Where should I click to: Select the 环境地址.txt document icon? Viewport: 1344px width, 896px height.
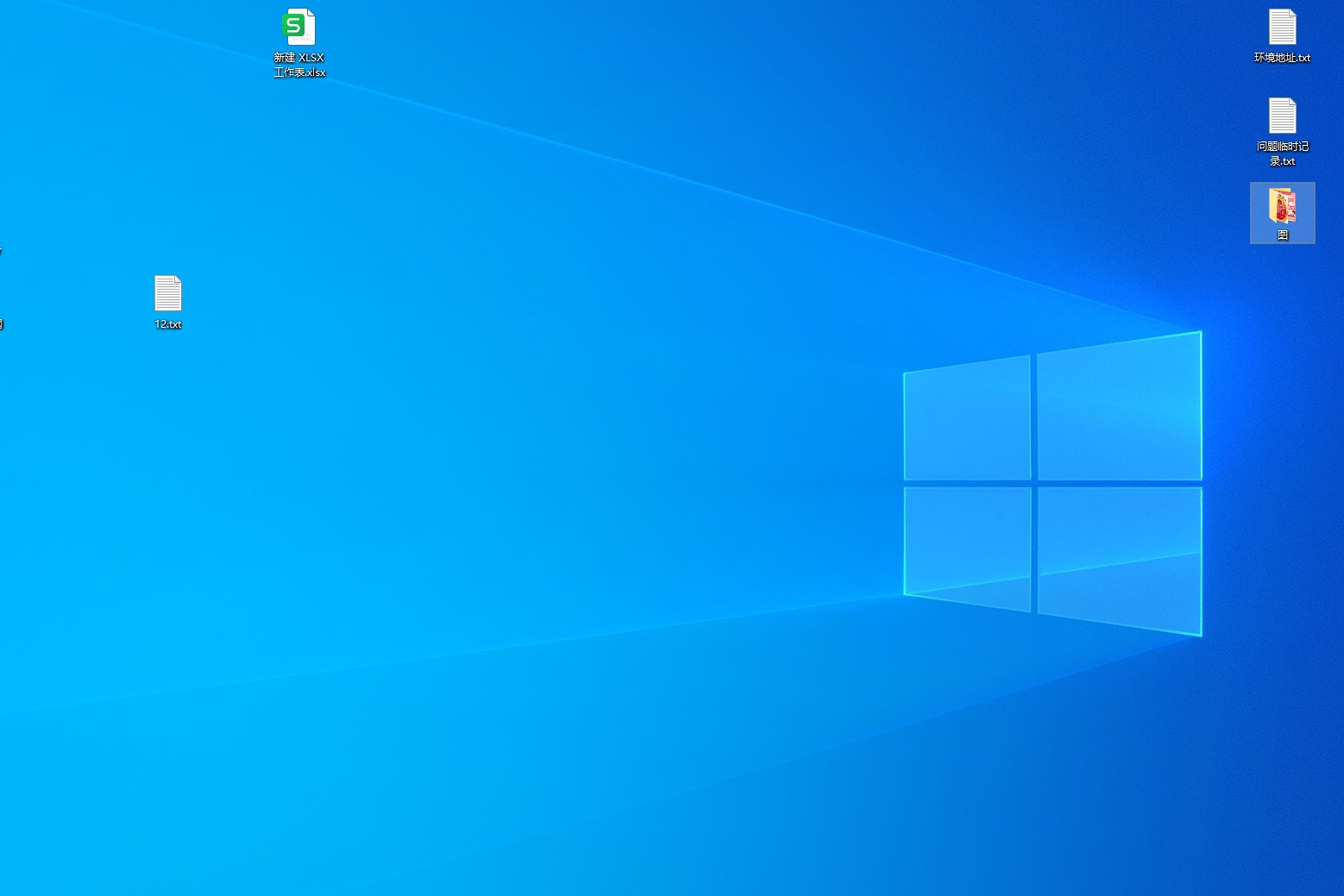(1282, 27)
